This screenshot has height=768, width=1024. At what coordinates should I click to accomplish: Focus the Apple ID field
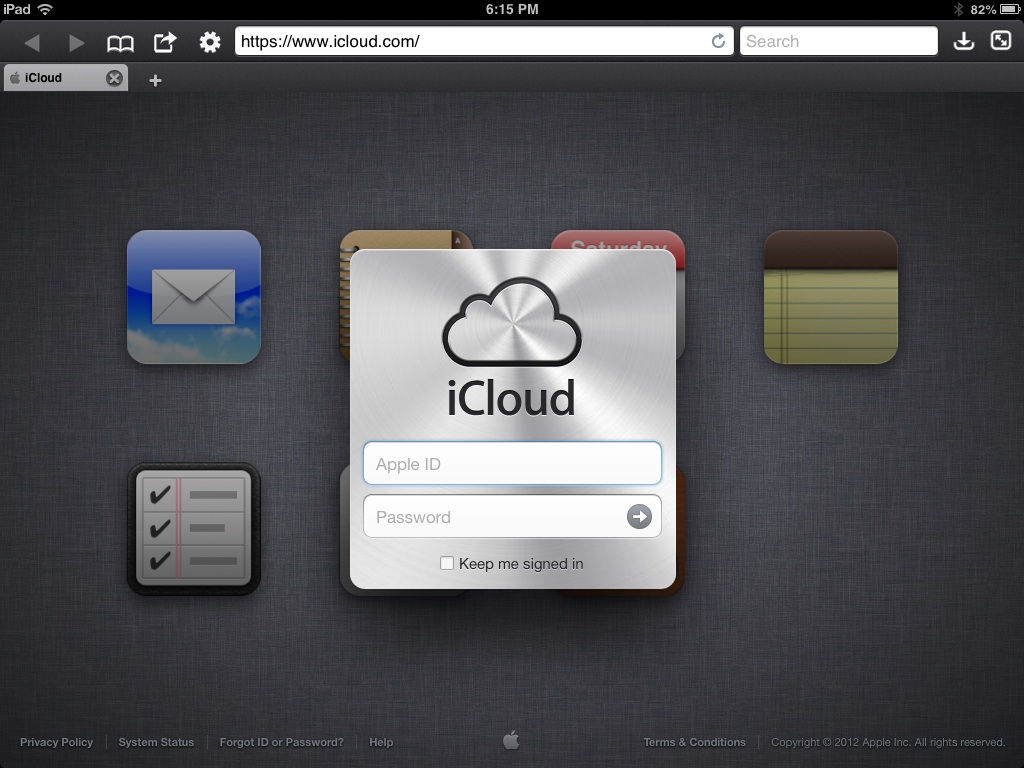pos(512,464)
